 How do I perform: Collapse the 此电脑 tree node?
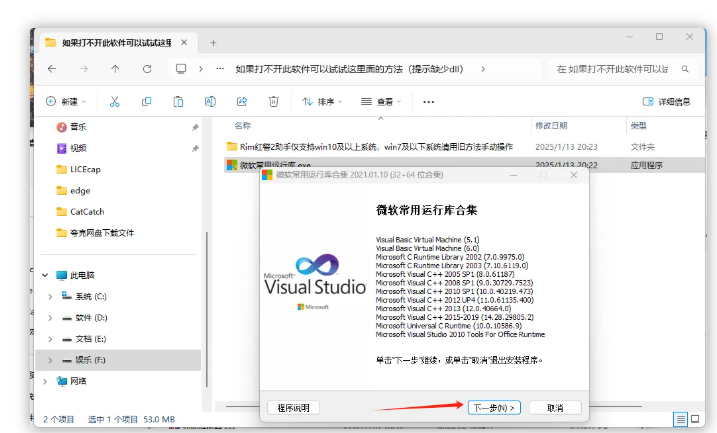(45, 275)
